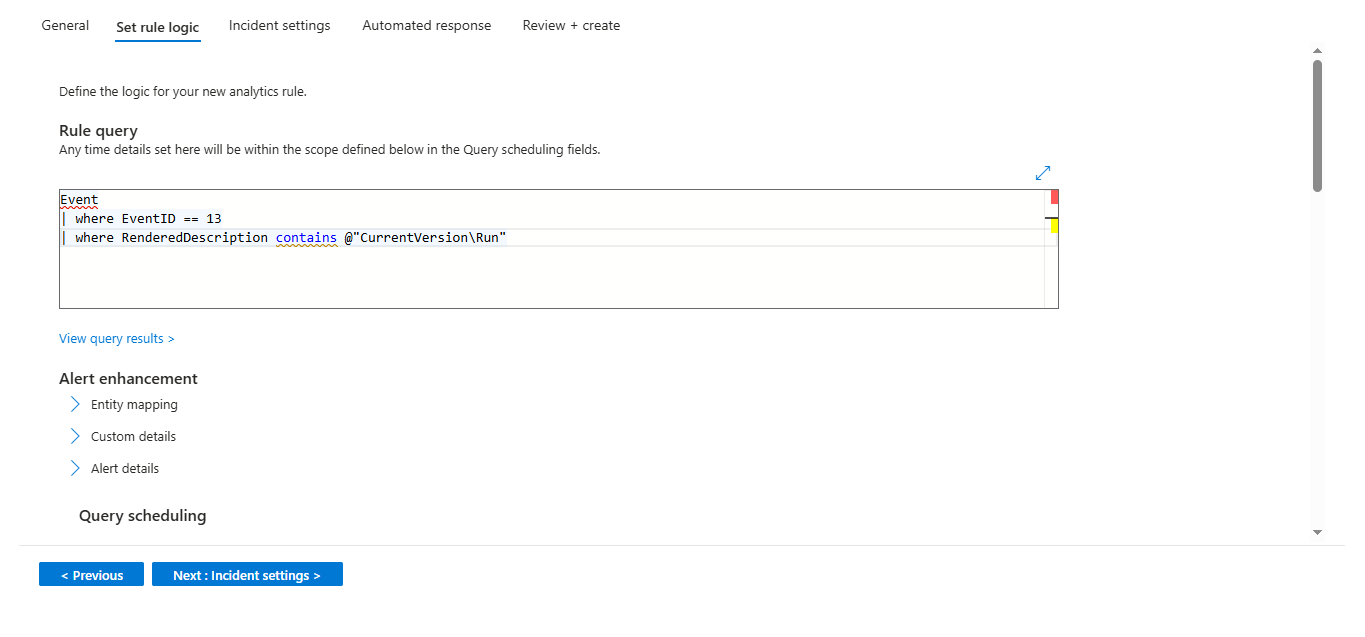1365x637 pixels.
Task: Click the Query scheduling heading
Action: [143, 516]
